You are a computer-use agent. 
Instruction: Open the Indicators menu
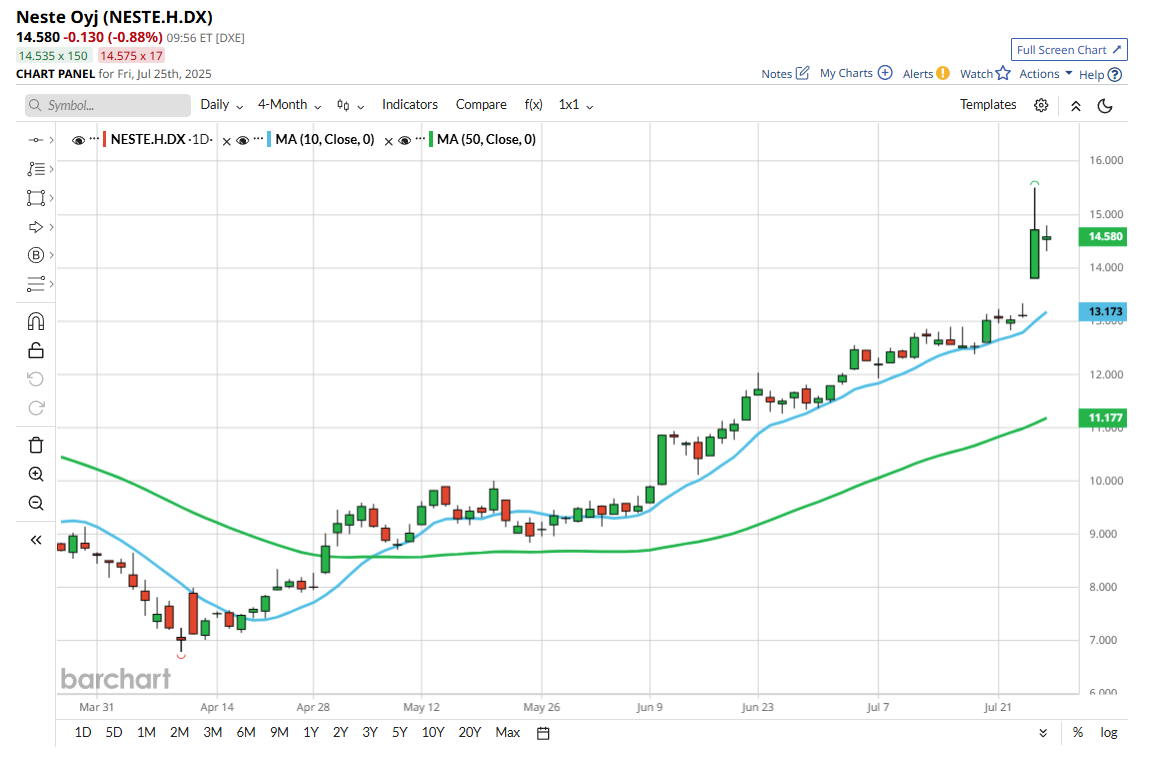click(x=410, y=105)
